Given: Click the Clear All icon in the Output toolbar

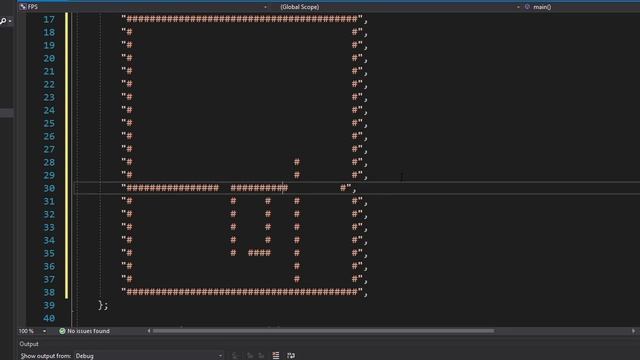Looking at the screenshot, I should click(x=276, y=356).
